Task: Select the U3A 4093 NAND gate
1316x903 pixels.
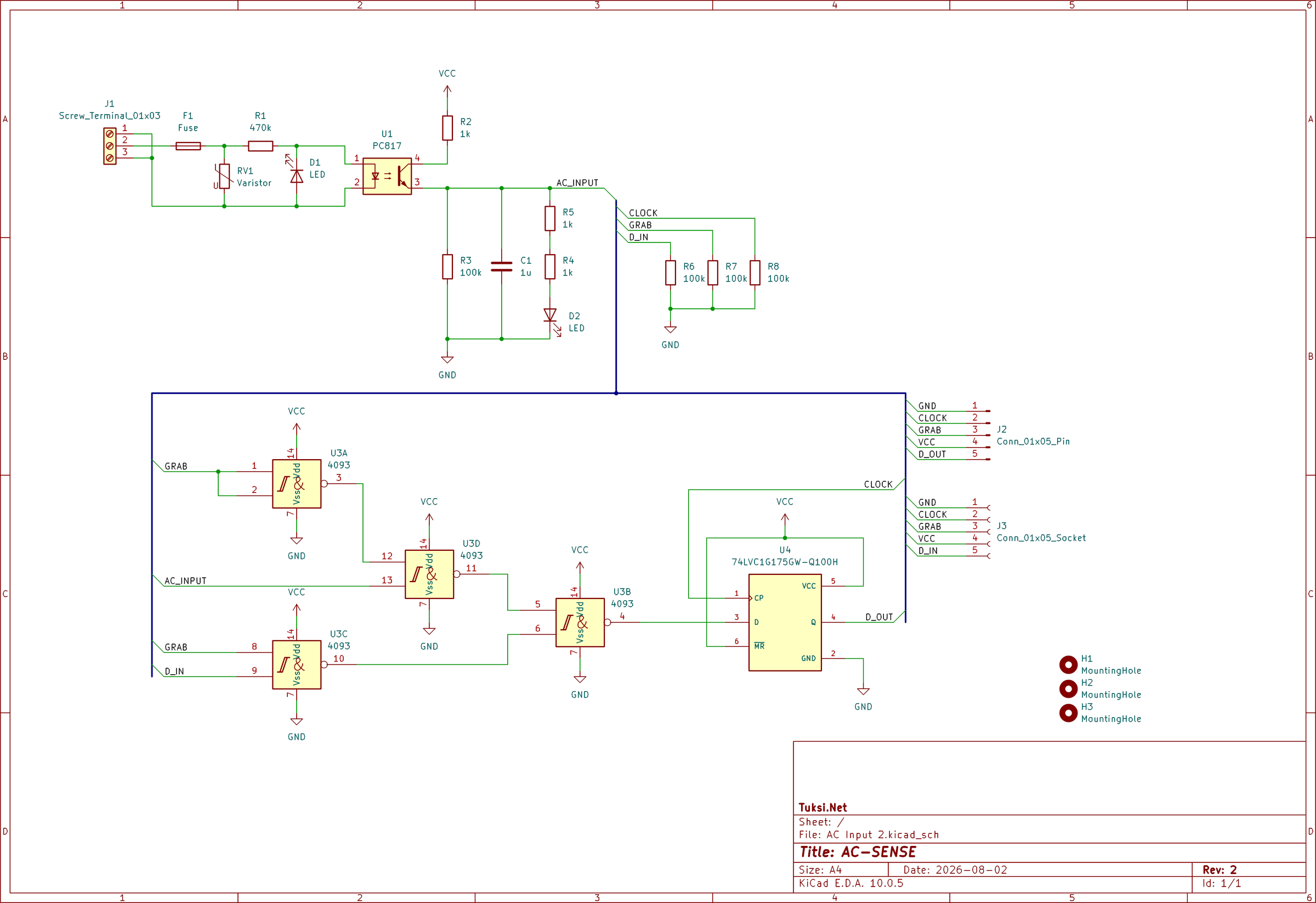Action: tap(297, 484)
